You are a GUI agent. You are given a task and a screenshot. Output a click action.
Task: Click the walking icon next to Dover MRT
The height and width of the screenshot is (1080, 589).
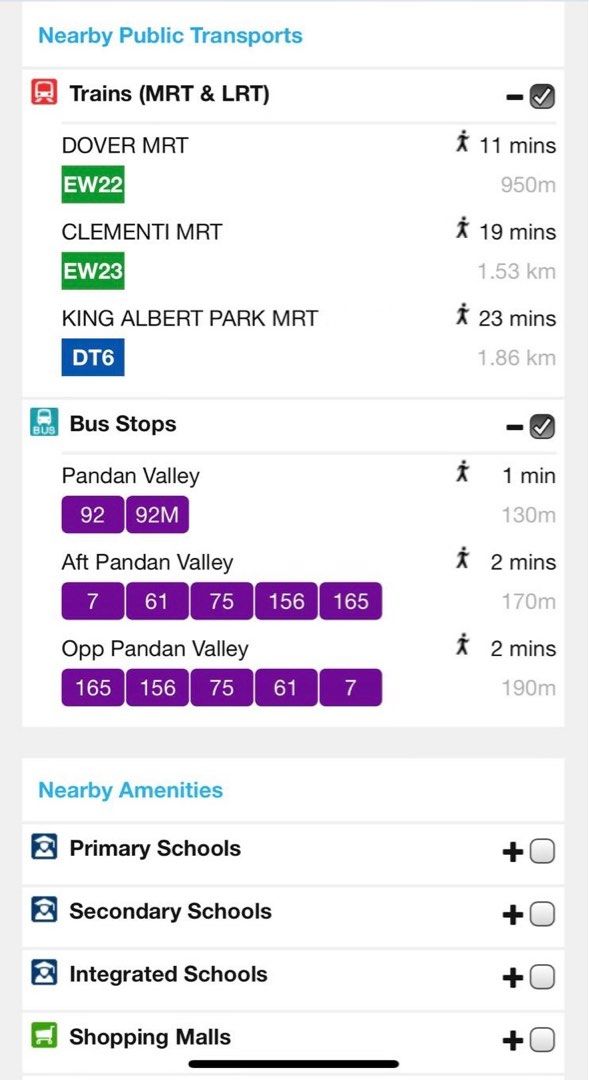click(x=462, y=144)
